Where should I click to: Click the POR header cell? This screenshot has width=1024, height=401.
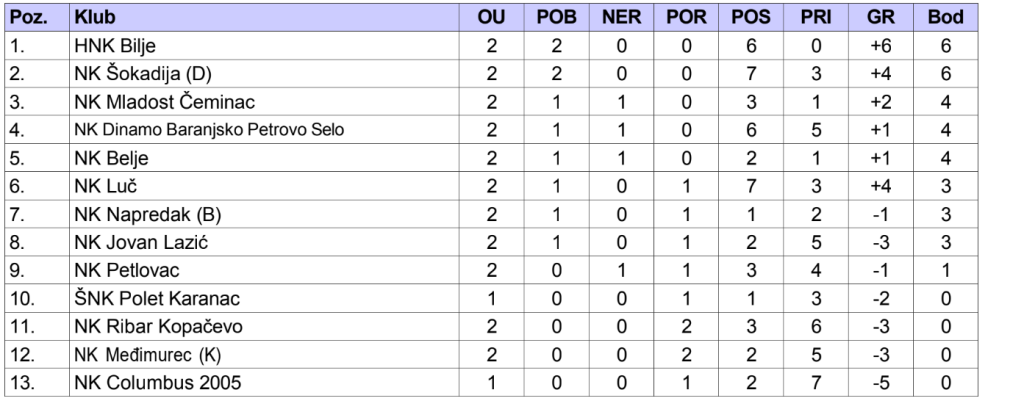point(686,18)
